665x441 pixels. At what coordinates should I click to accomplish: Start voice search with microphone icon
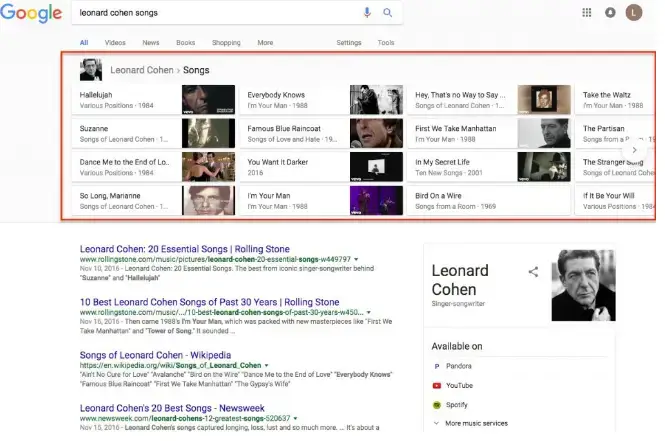point(367,13)
